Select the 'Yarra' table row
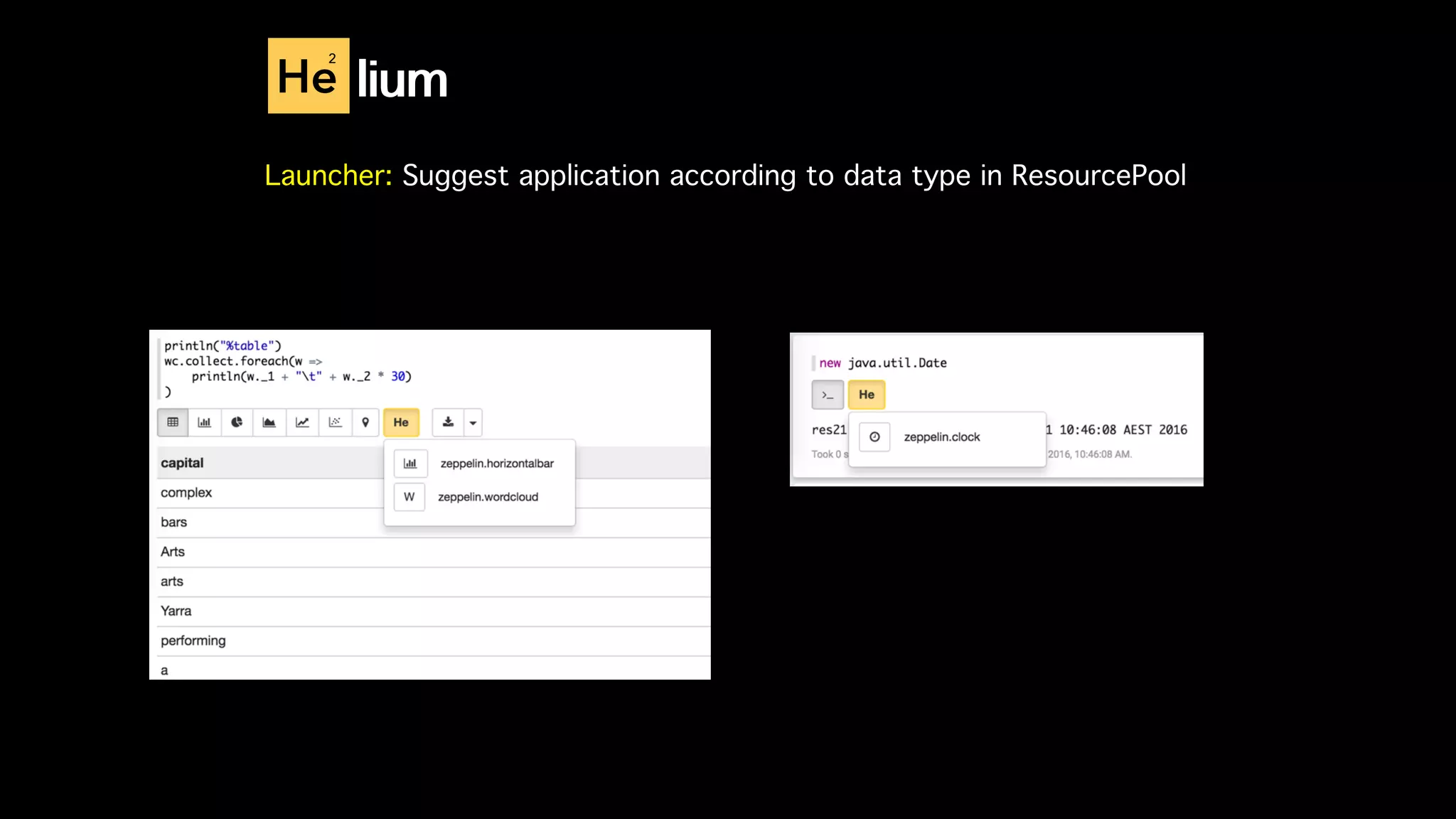 pos(433,611)
